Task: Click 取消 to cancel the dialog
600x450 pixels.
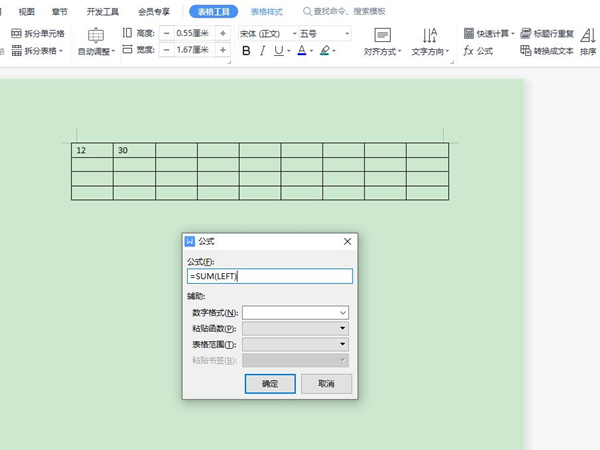Action: pos(326,384)
